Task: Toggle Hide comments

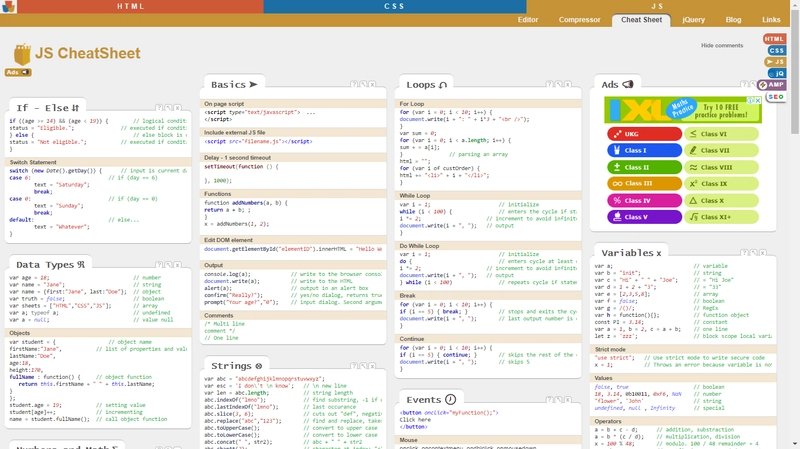Action: 722,45
